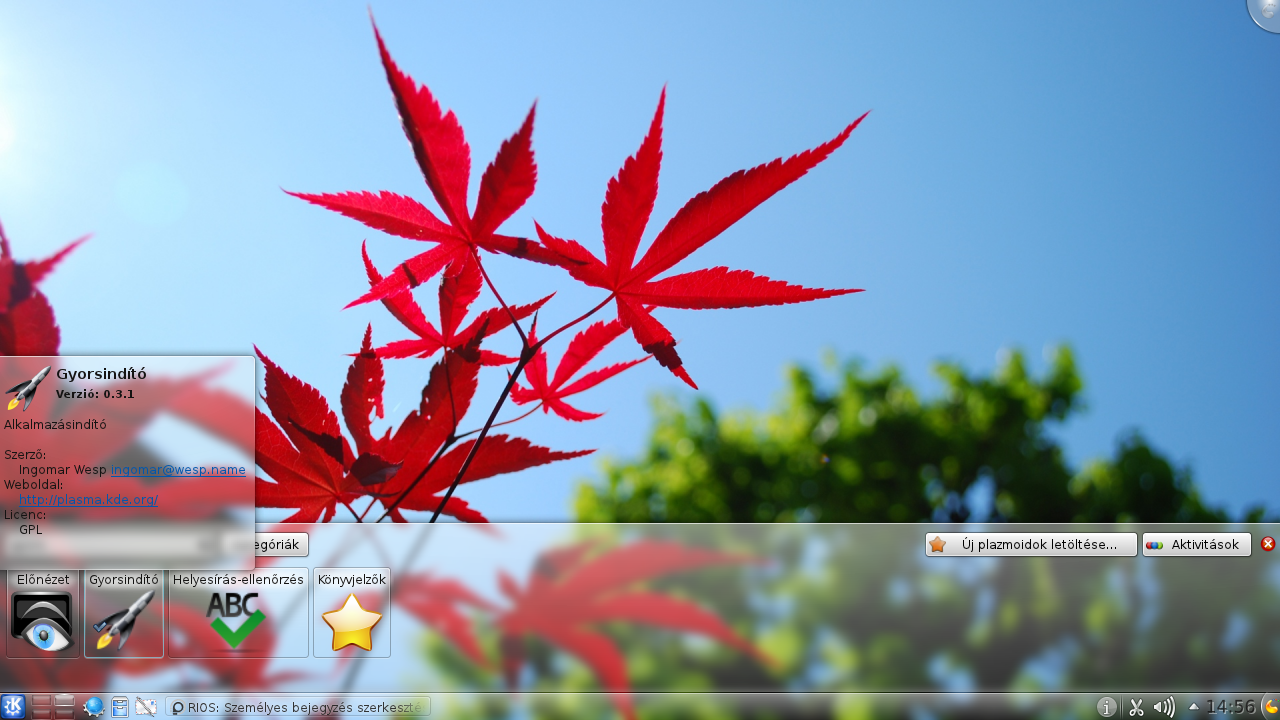1280x720 pixels.
Task: Expand hidden system tray icons arrow
Action: pyautogui.click(x=1193, y=707)
